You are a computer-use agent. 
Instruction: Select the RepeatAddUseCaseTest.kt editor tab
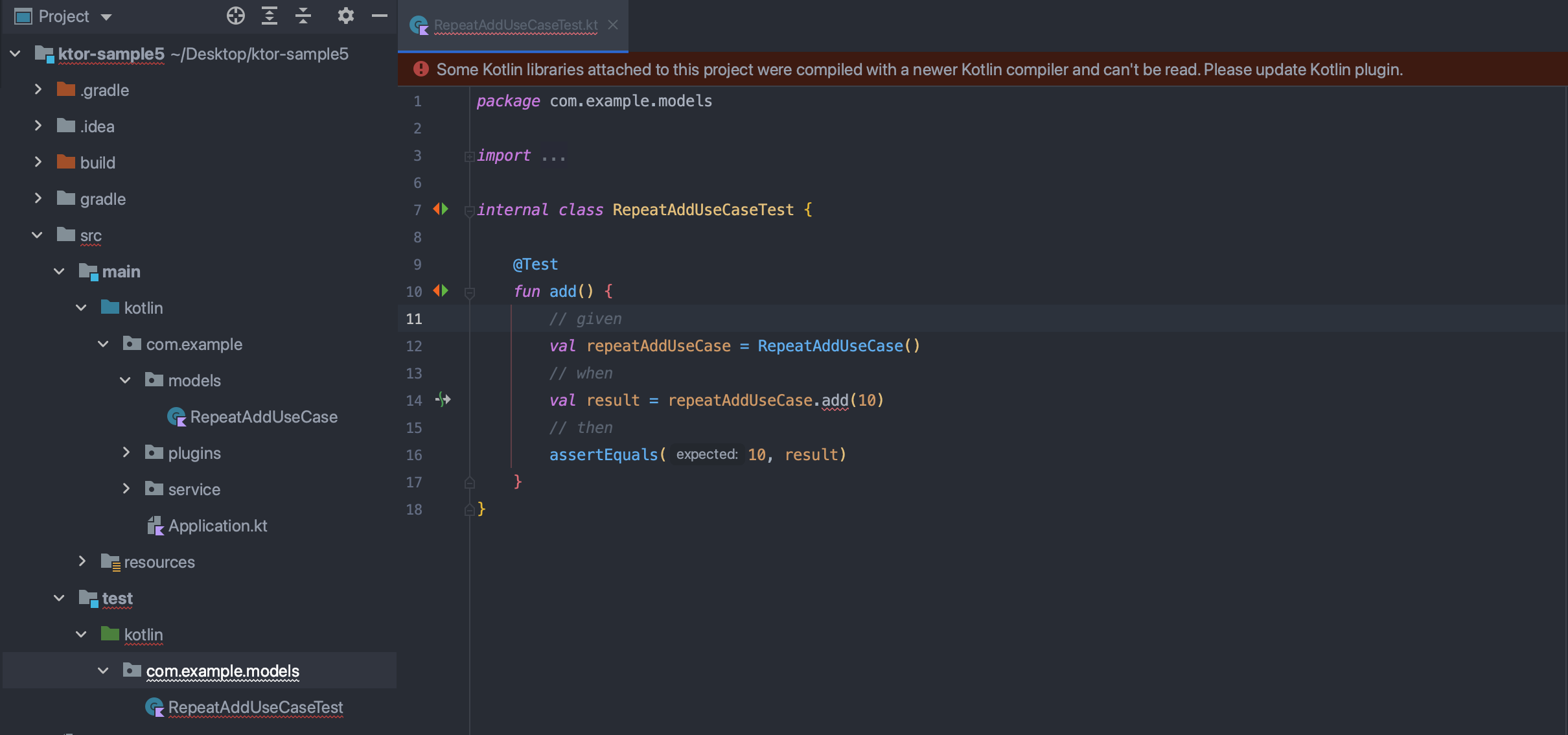[x=515, y=25]
